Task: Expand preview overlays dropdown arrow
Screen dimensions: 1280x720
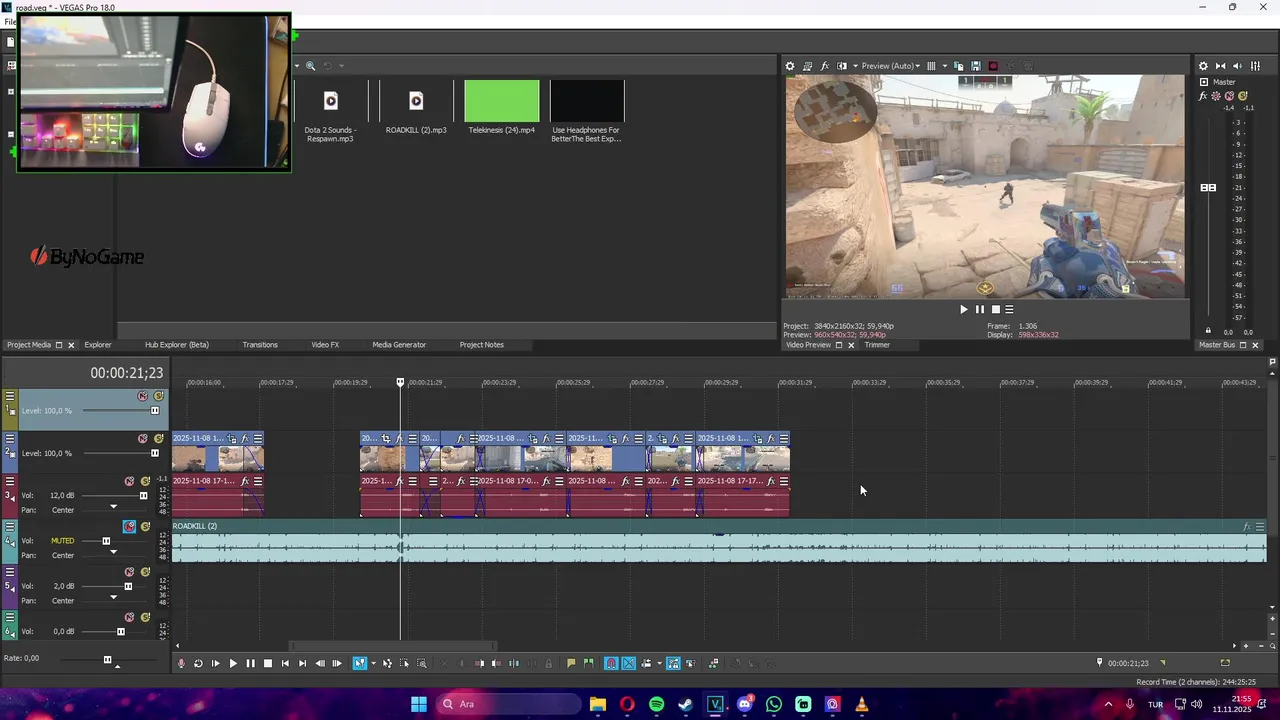Action: (943, 66)
